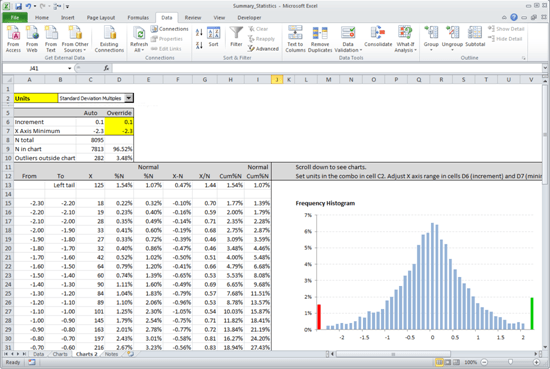Open connection Properties command
Image resolution: width=550 pixels, height=369 pixels.
coord(167,39)
